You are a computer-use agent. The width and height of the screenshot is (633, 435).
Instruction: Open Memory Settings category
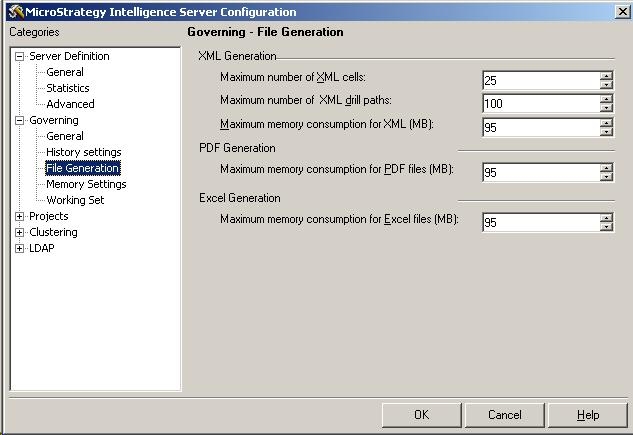coord(86,184)
